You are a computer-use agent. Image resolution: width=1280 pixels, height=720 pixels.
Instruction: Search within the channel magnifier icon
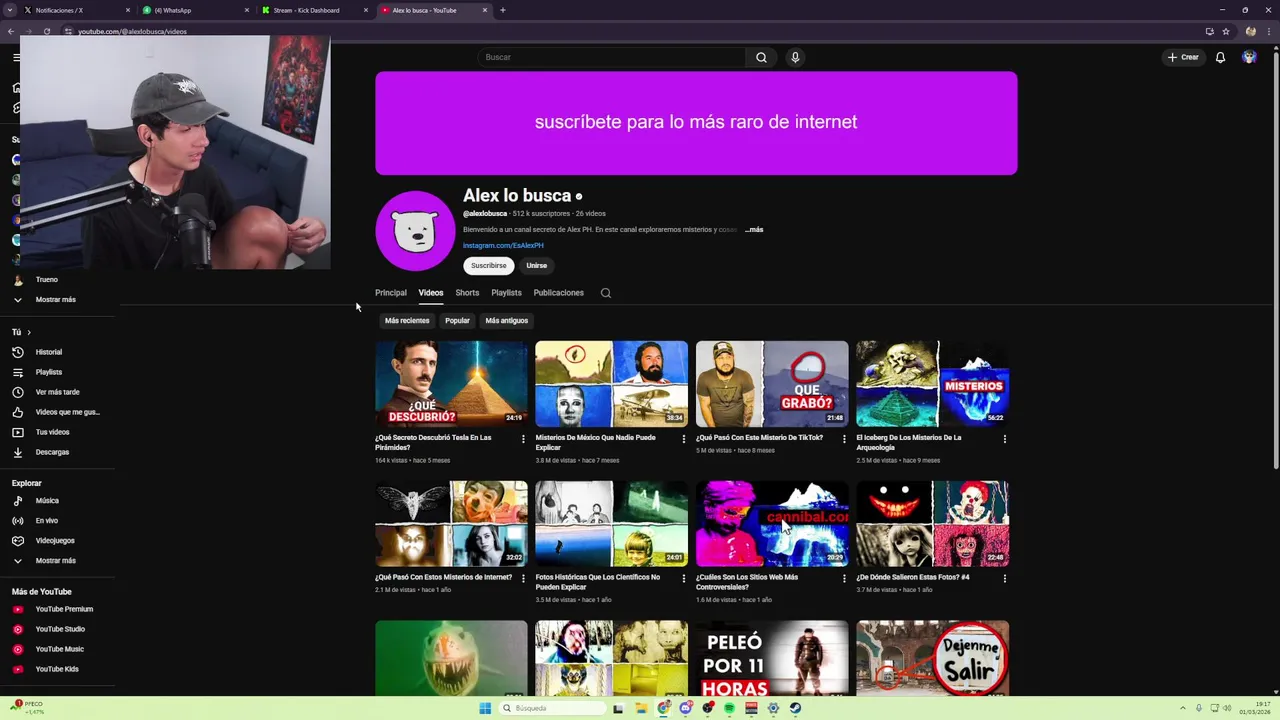pos(605,293)
